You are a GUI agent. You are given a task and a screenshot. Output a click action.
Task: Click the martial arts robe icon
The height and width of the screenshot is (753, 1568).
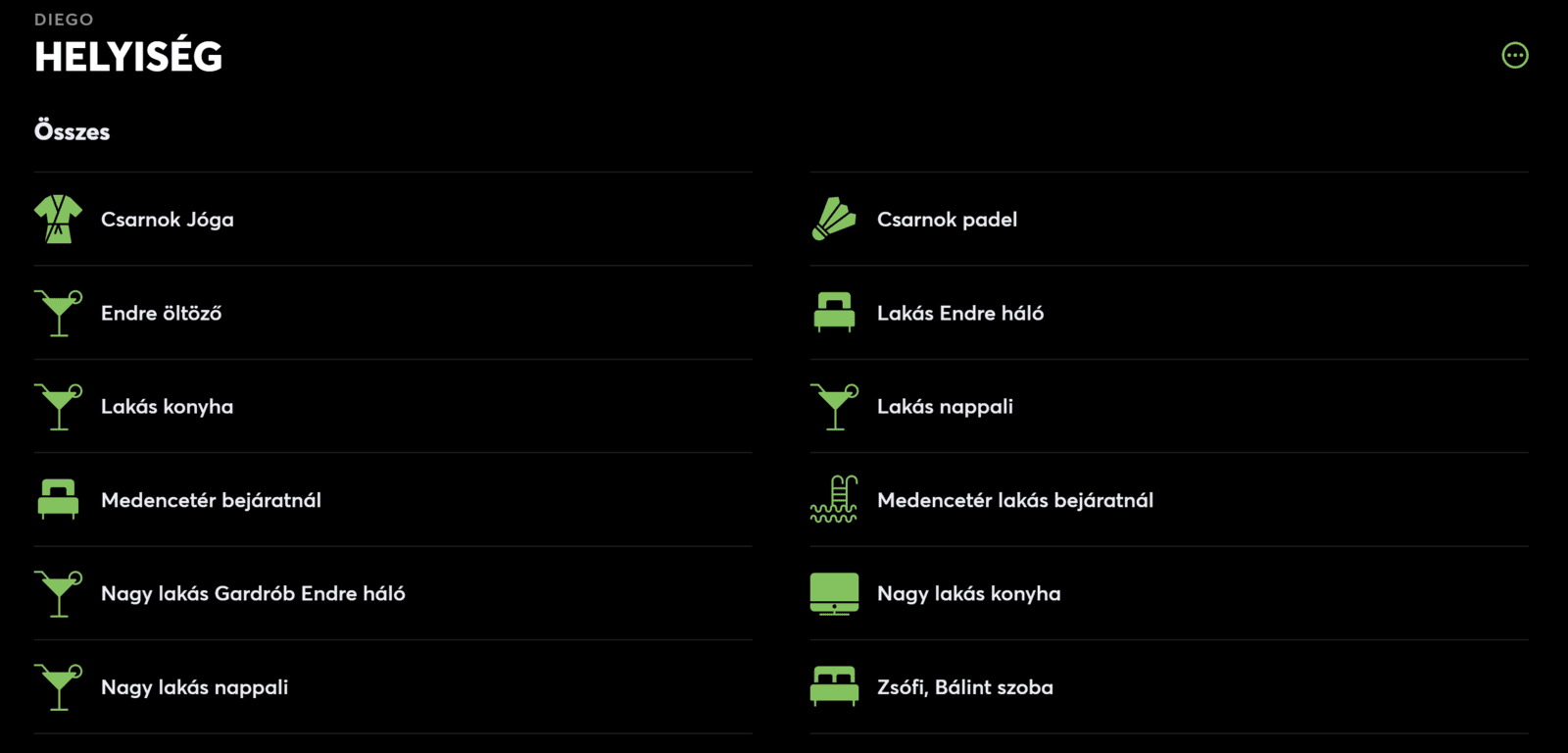click(x=58, y=219)
